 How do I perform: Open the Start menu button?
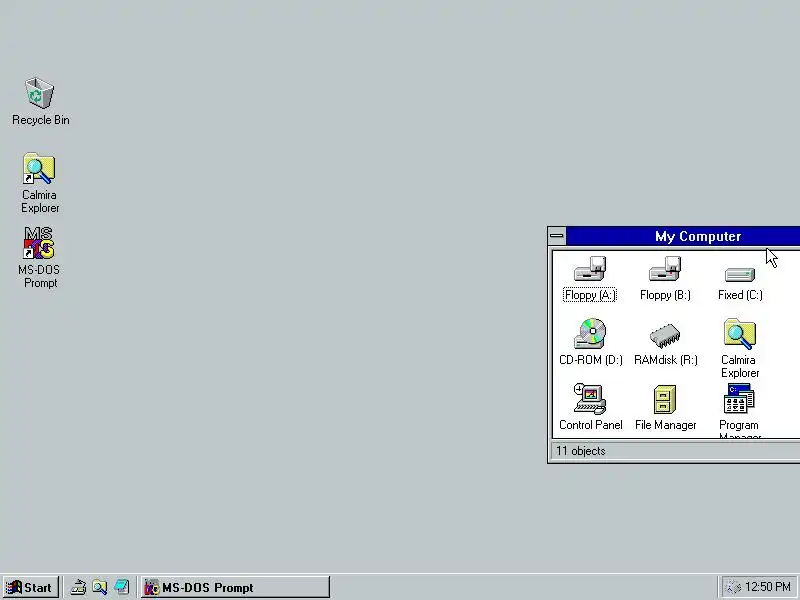click(x=31, y=587)
